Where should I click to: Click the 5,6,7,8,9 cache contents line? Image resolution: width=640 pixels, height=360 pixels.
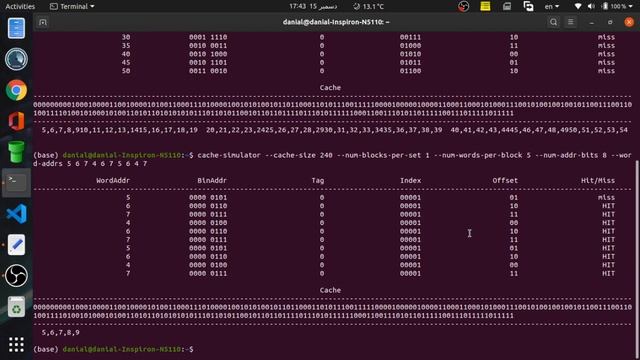(x=61, y=333)
